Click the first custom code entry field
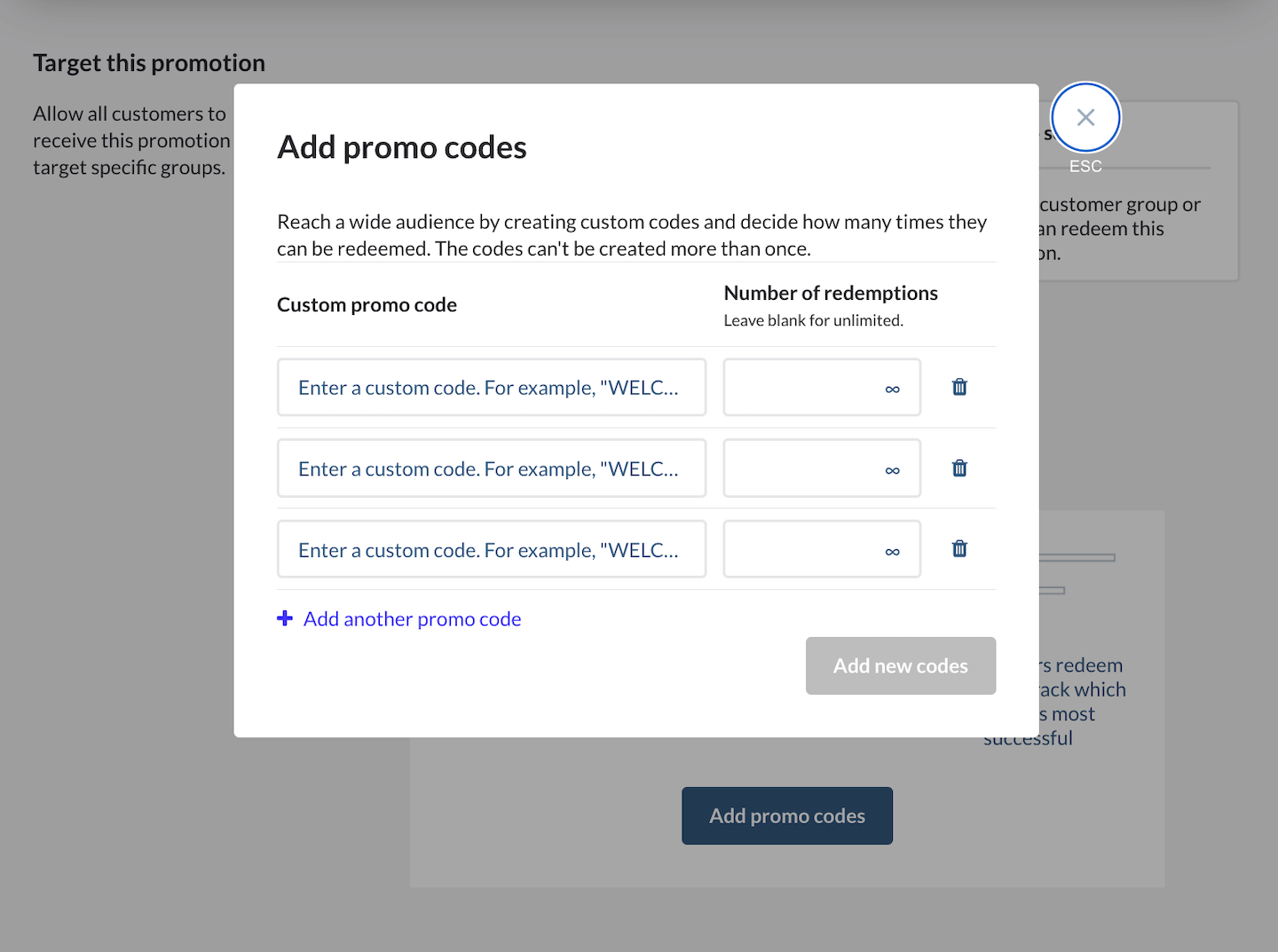The width and height of the screenshot is (1278, 952). tap(491, 387)
